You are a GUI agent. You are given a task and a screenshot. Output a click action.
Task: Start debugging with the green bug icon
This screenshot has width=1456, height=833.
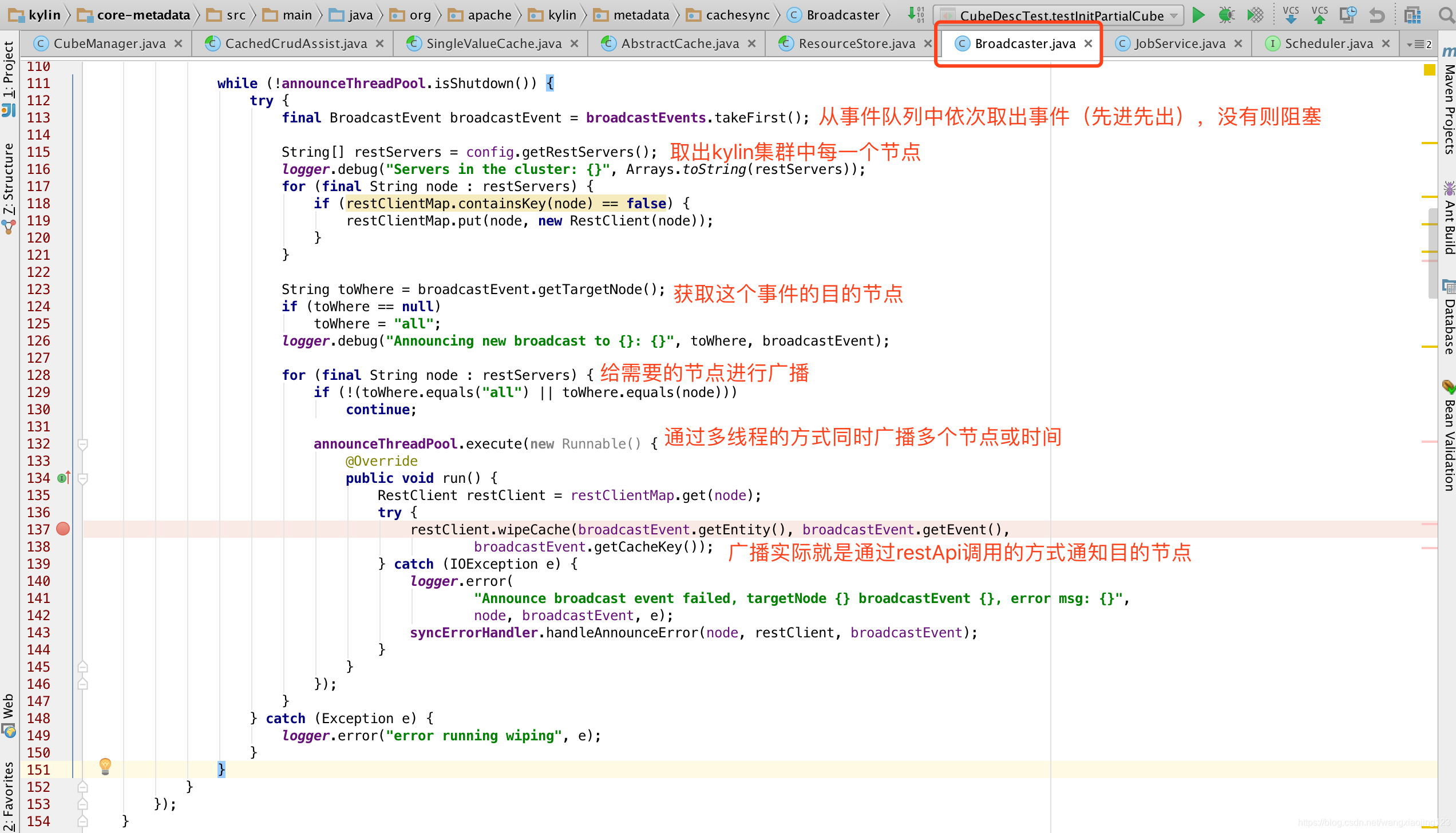point(1226,15)
